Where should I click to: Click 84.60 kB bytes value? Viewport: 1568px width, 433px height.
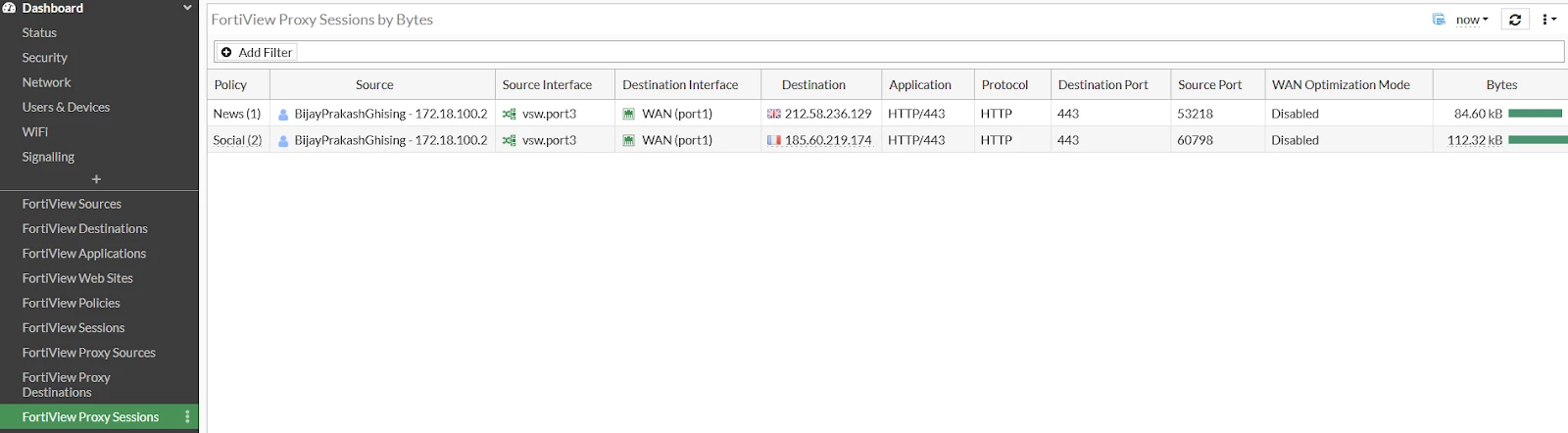pyautogui.click(x=1478, y=114)
